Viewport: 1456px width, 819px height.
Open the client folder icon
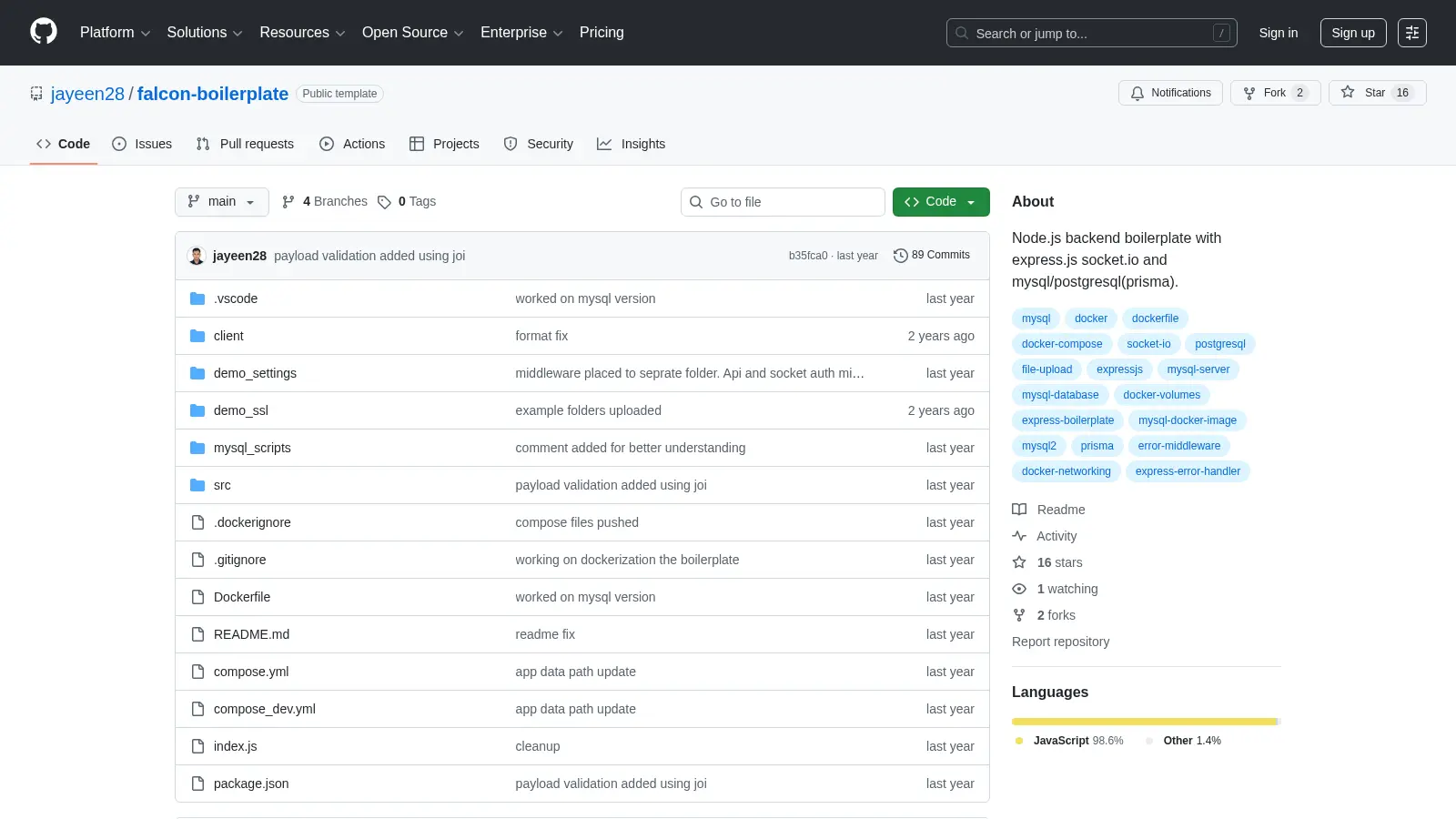pyautogui.click(x=197, y=336)
